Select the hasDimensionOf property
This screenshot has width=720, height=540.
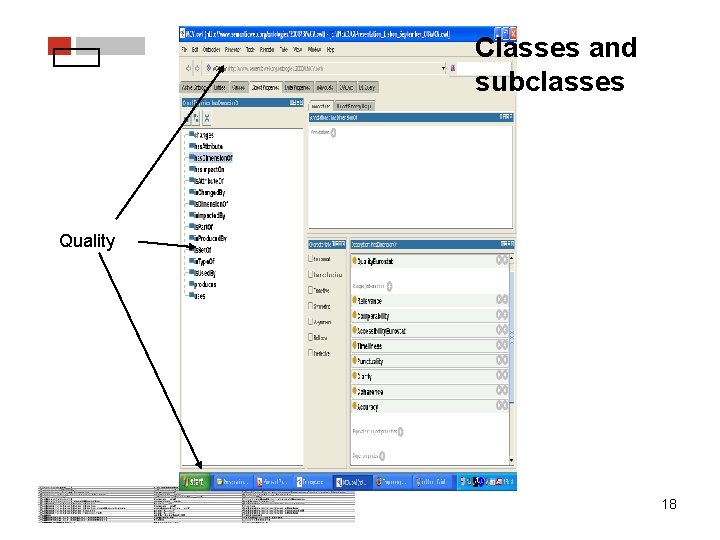point(213,158)
